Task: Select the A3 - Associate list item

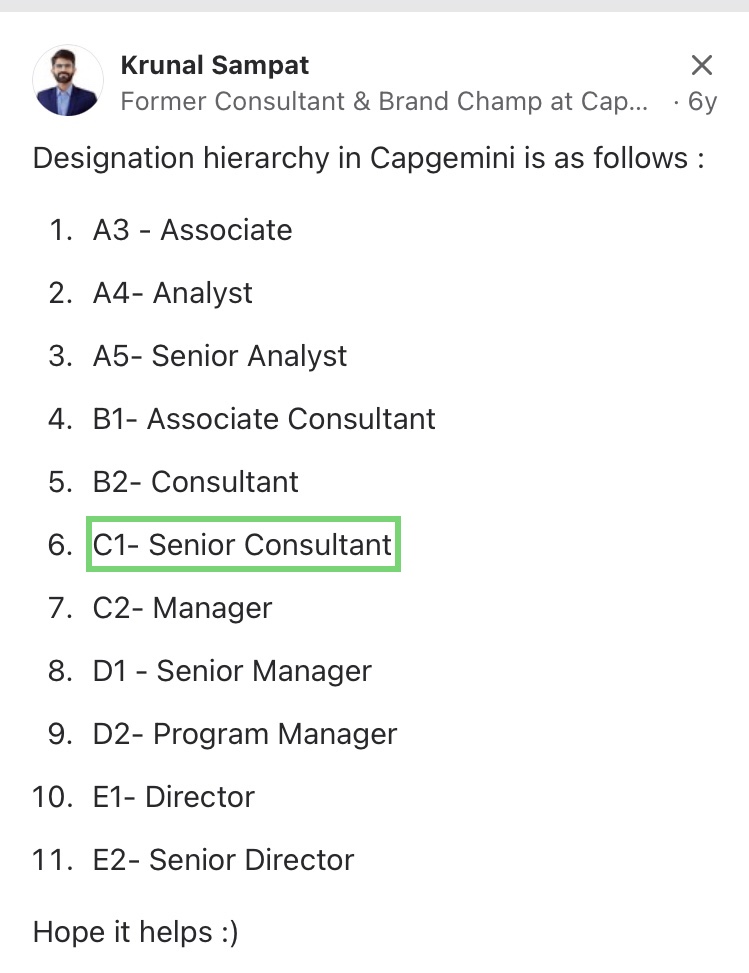Action: [192, 230]
